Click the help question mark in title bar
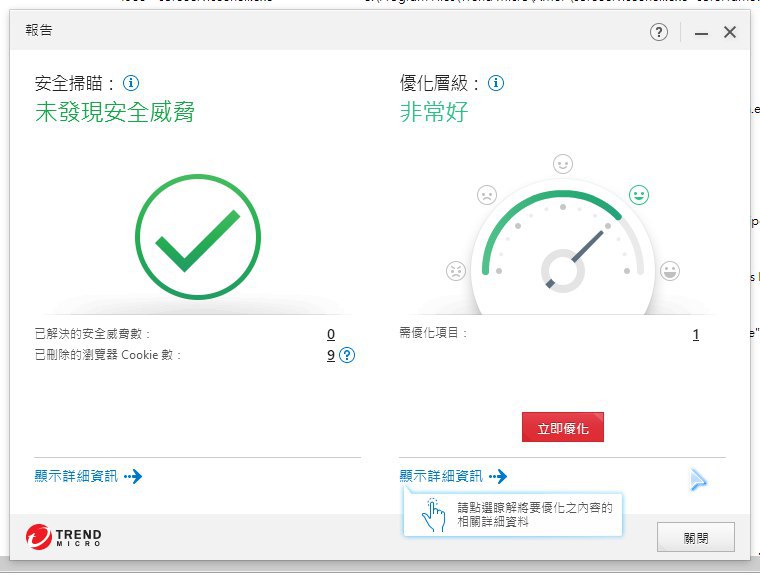The height and width of the screenshot is (578, 760). (658, 32)
